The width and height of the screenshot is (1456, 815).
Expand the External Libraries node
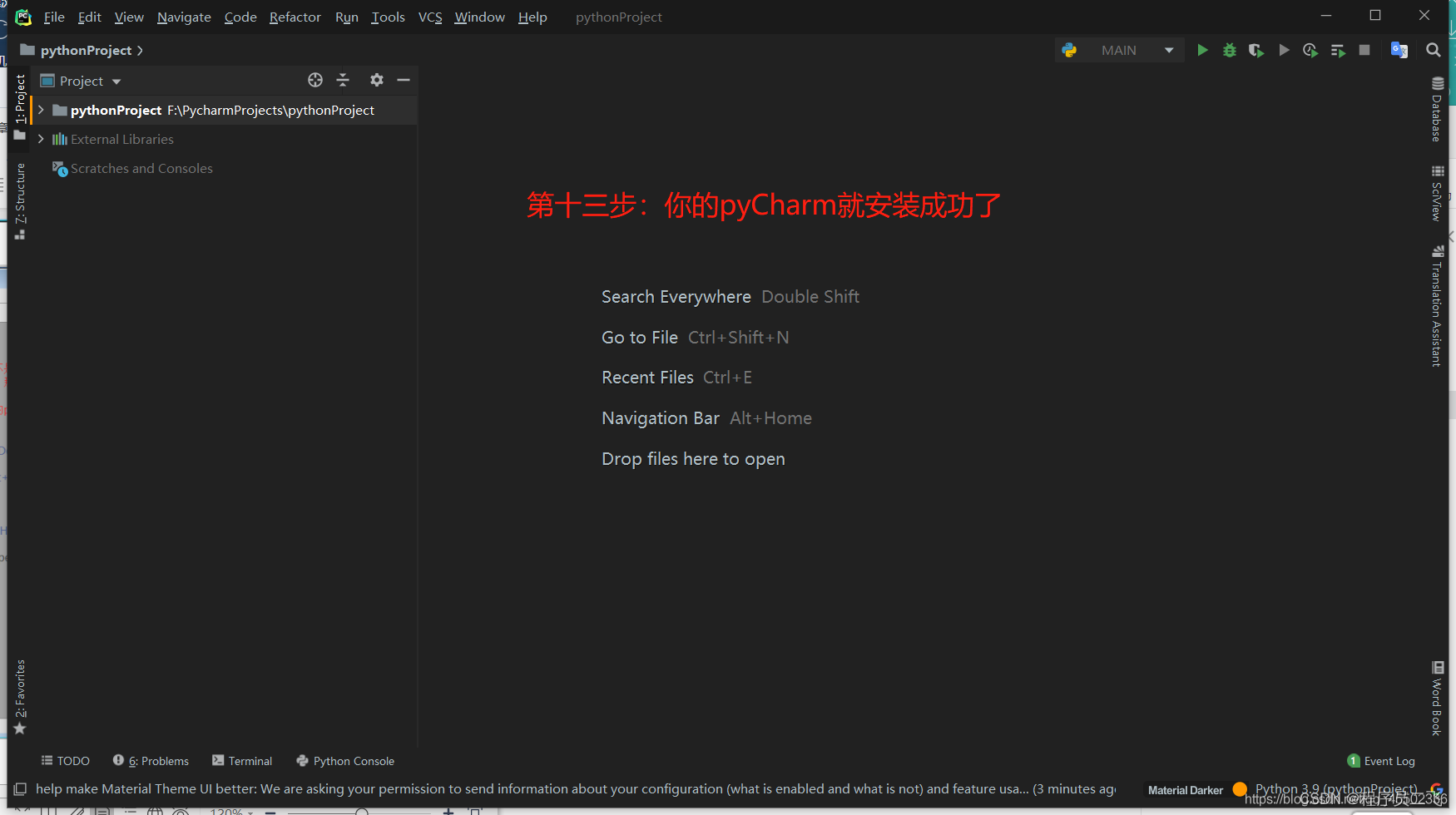click(41, 139)
